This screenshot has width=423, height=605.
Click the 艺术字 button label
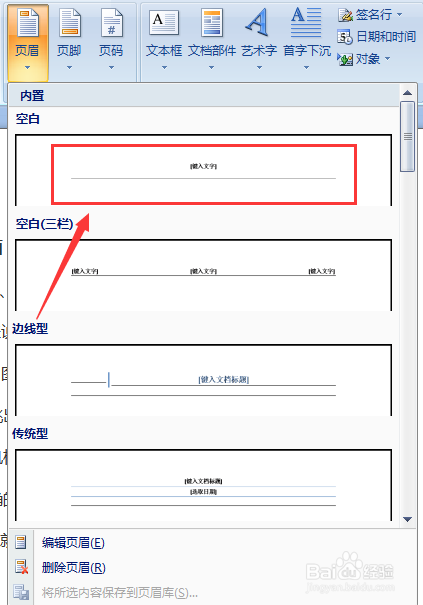pos(259,51)
